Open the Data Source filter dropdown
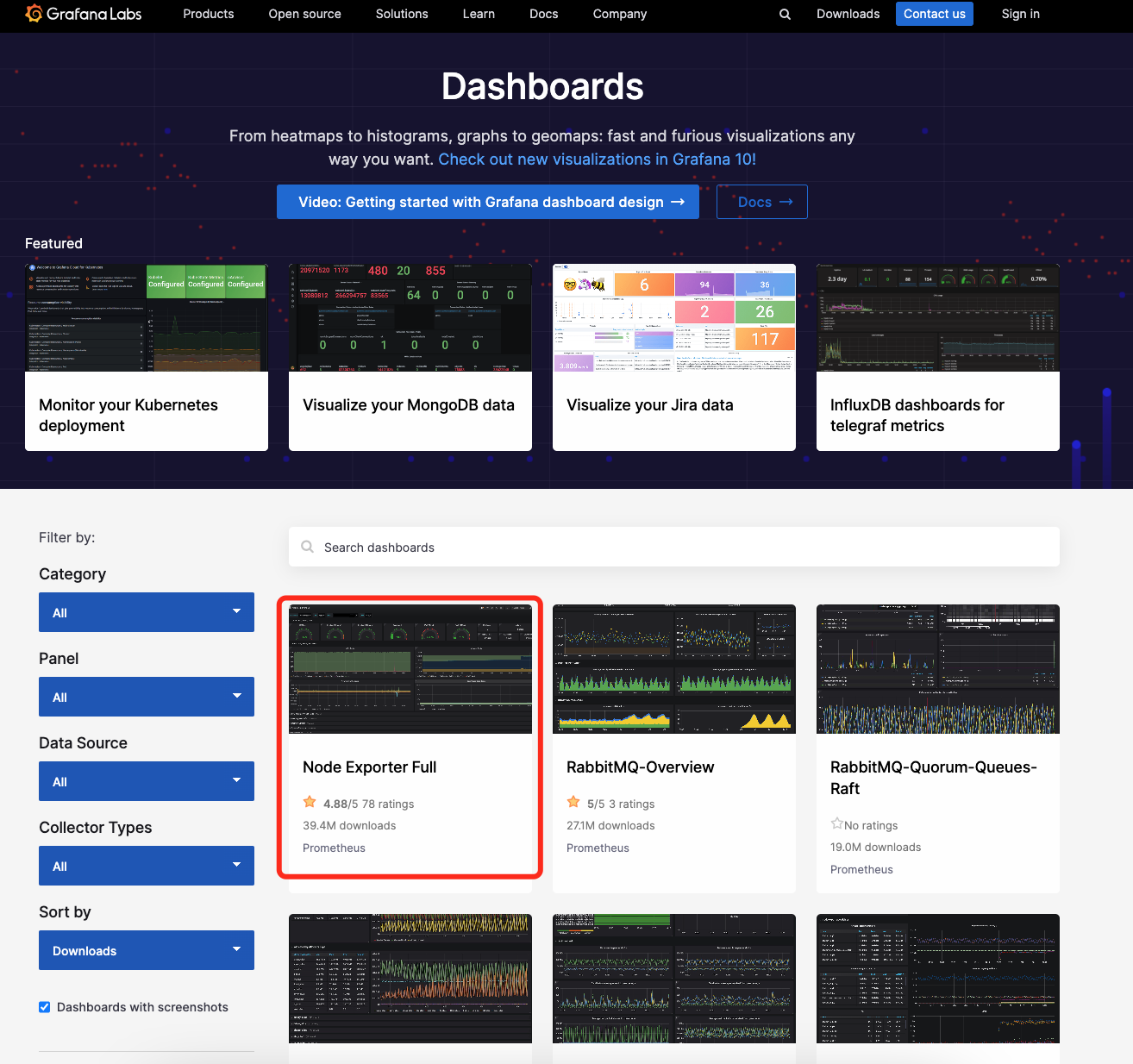The image size is (1133, 1064). [x=147, y=781]
